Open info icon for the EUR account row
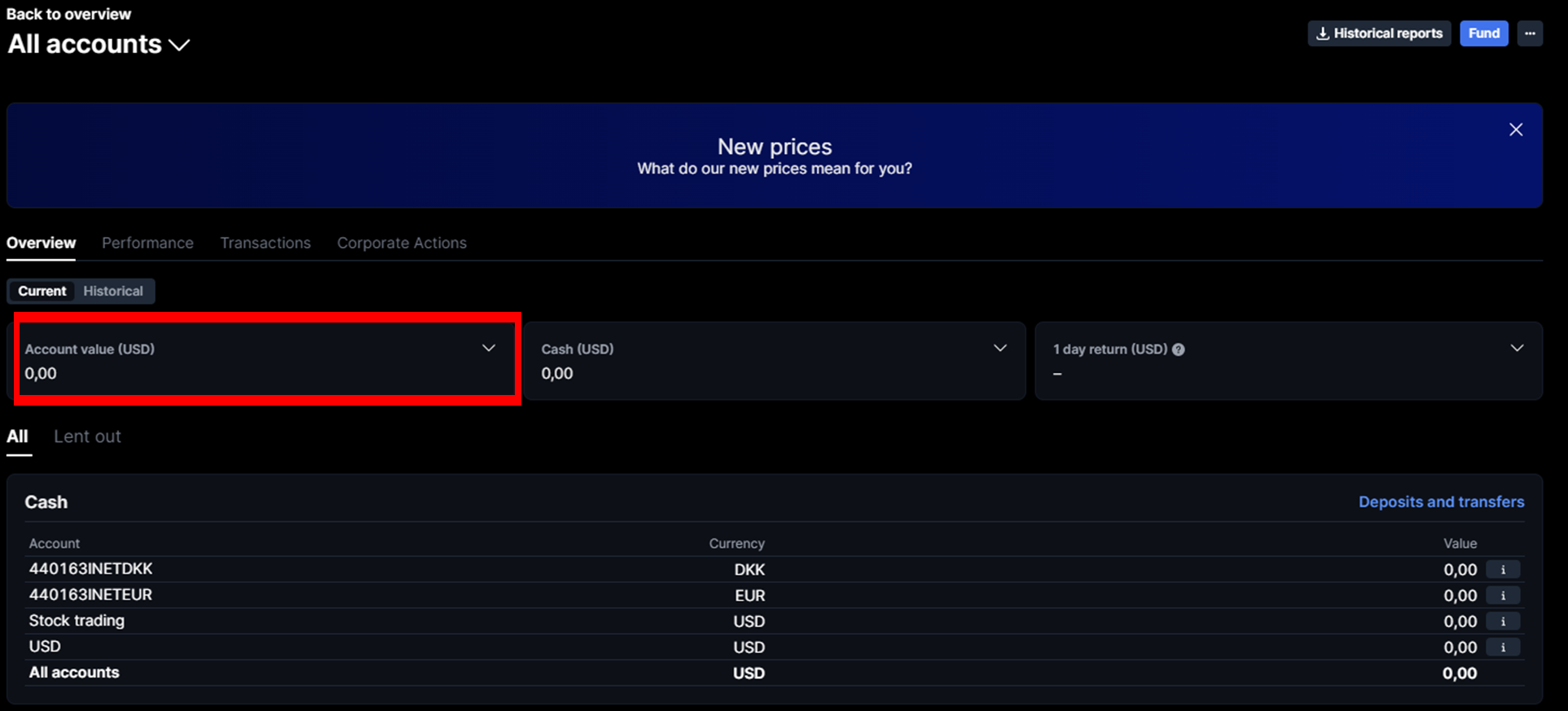 coord(1503,595)
